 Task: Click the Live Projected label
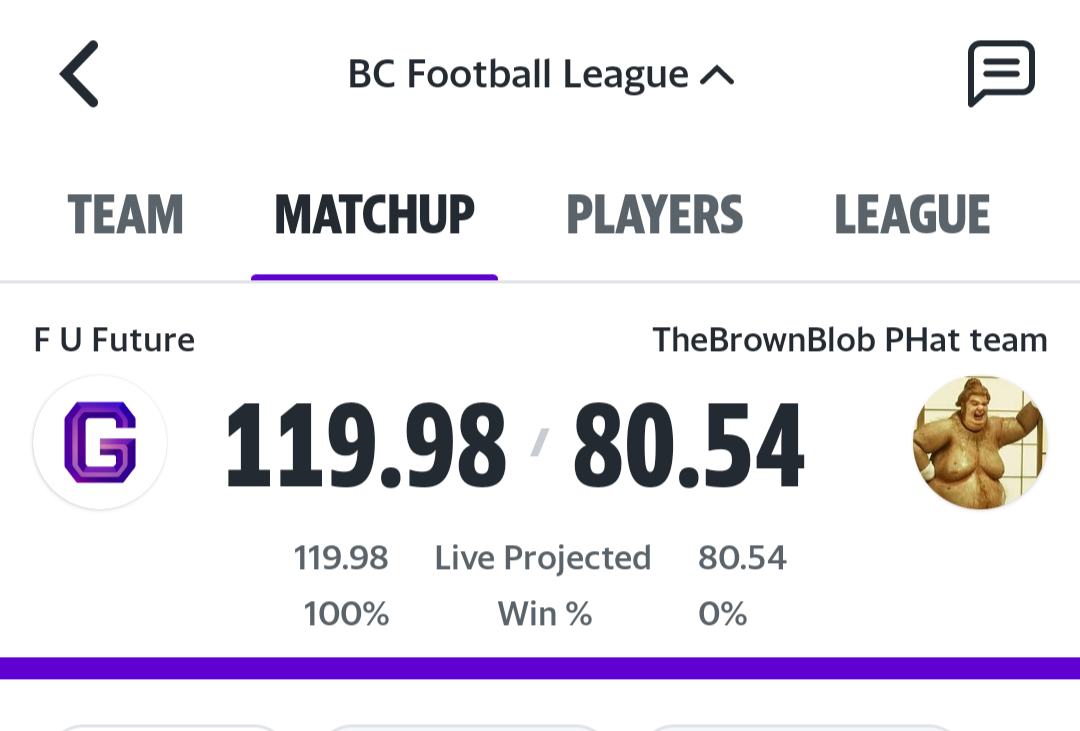coord(543,558)
